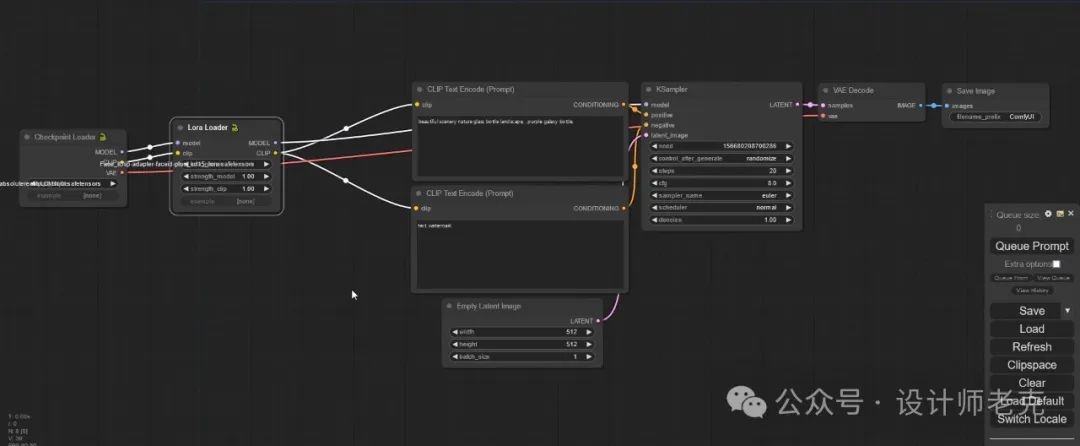The image size is (1080, 446).
Task: Click VAE Decode IMAGE output socket
Action: (921, 105)
